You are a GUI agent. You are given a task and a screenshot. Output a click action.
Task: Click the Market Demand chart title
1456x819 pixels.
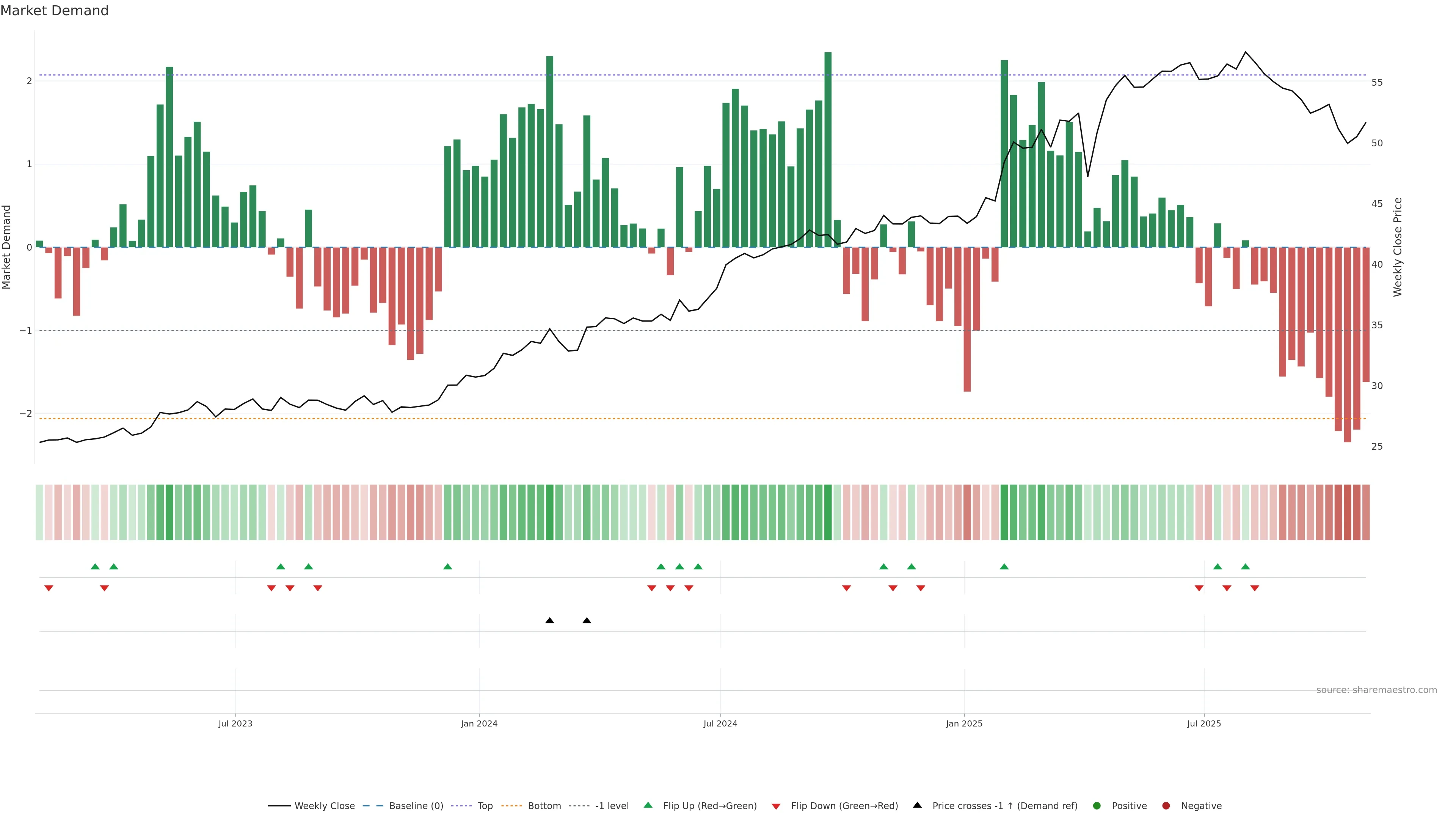54,11
